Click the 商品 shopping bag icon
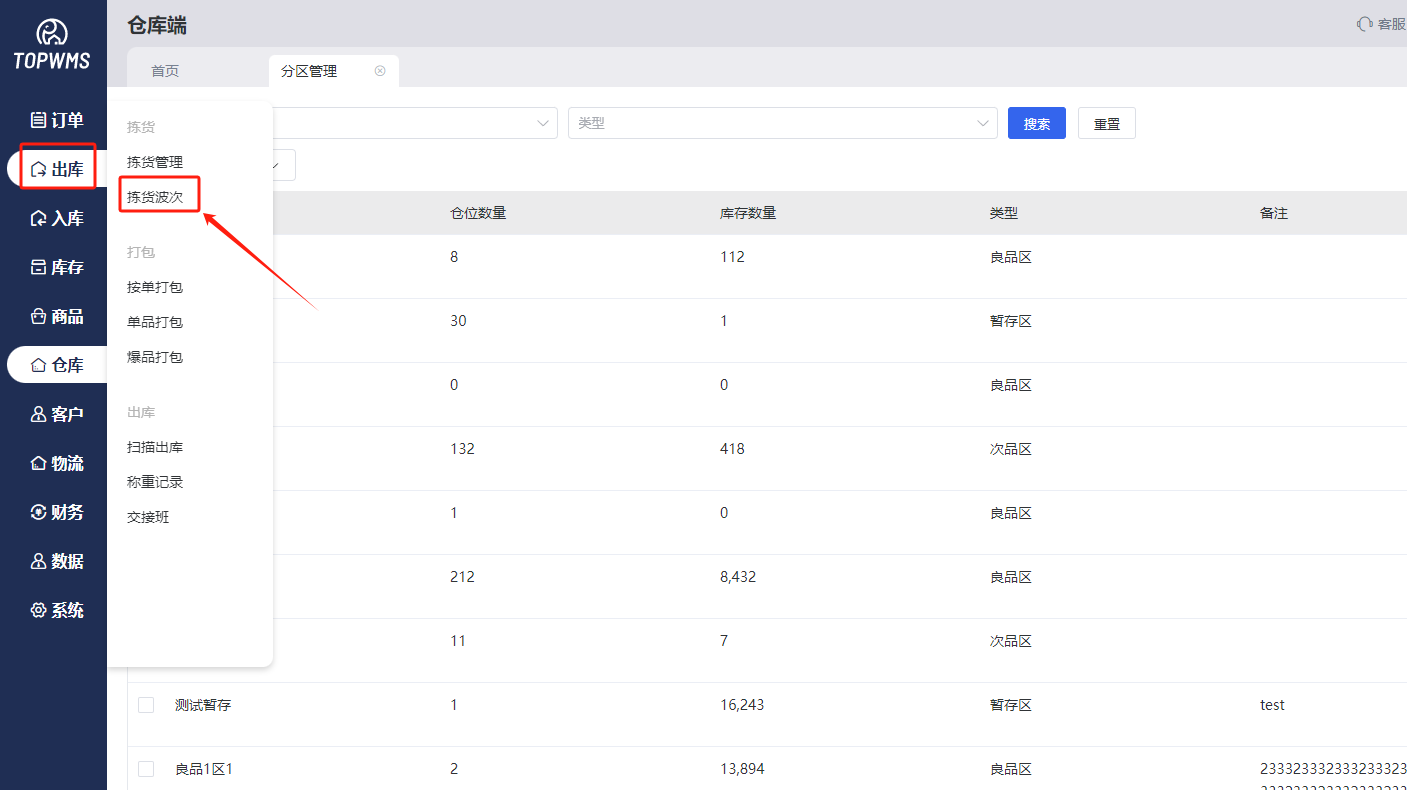 [x=38, y=316]
